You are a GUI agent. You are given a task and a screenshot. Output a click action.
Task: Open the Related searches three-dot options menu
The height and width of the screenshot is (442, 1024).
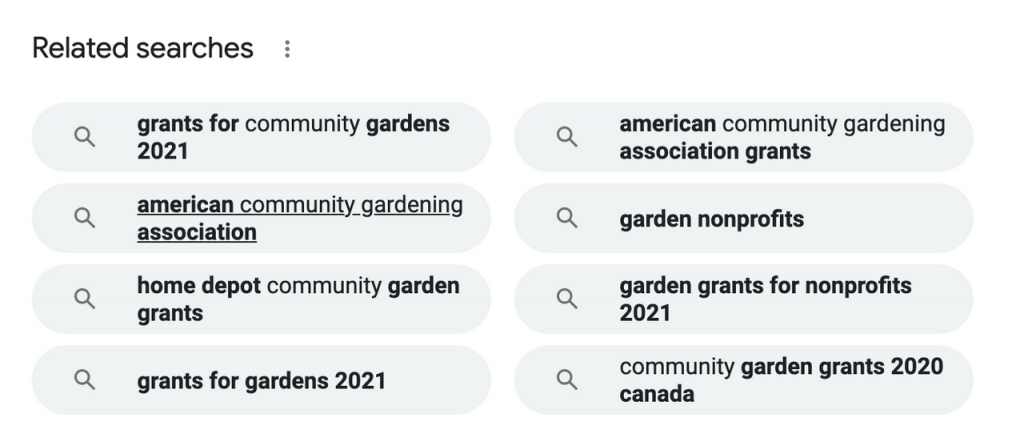pyautogui.click(x=287, y=49)
